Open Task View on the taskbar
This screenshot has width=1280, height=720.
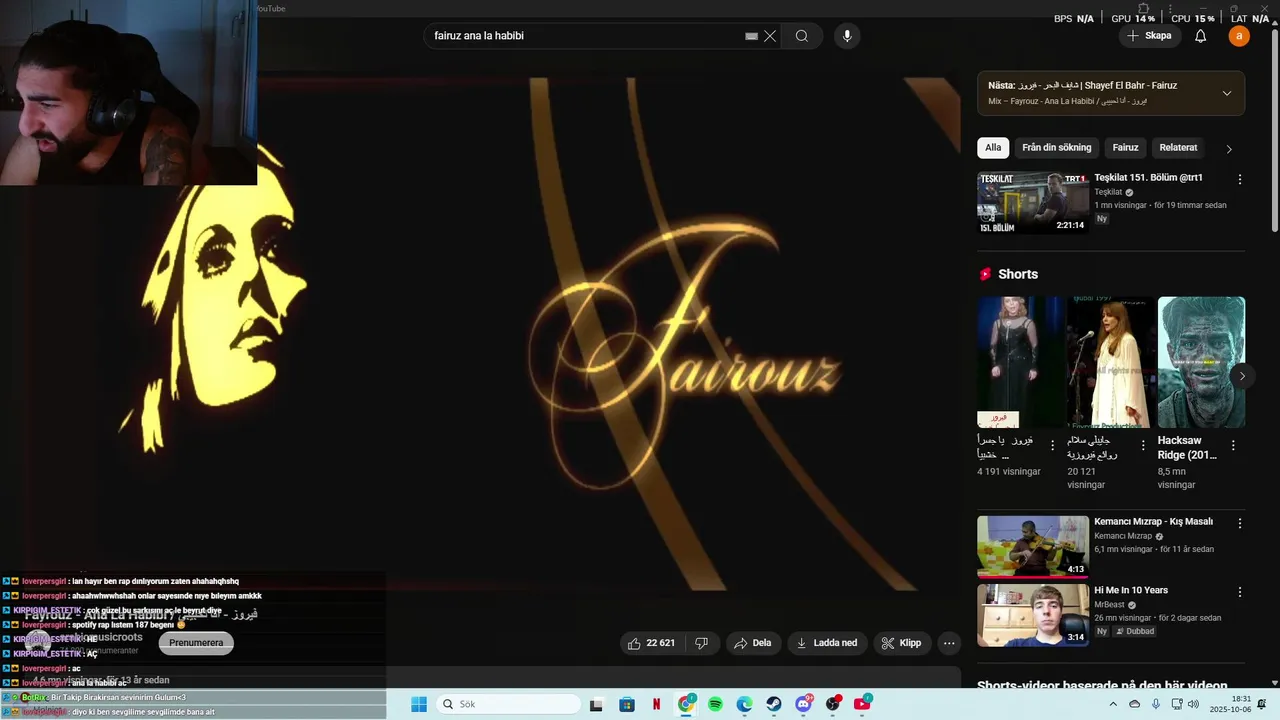[596, 704]
